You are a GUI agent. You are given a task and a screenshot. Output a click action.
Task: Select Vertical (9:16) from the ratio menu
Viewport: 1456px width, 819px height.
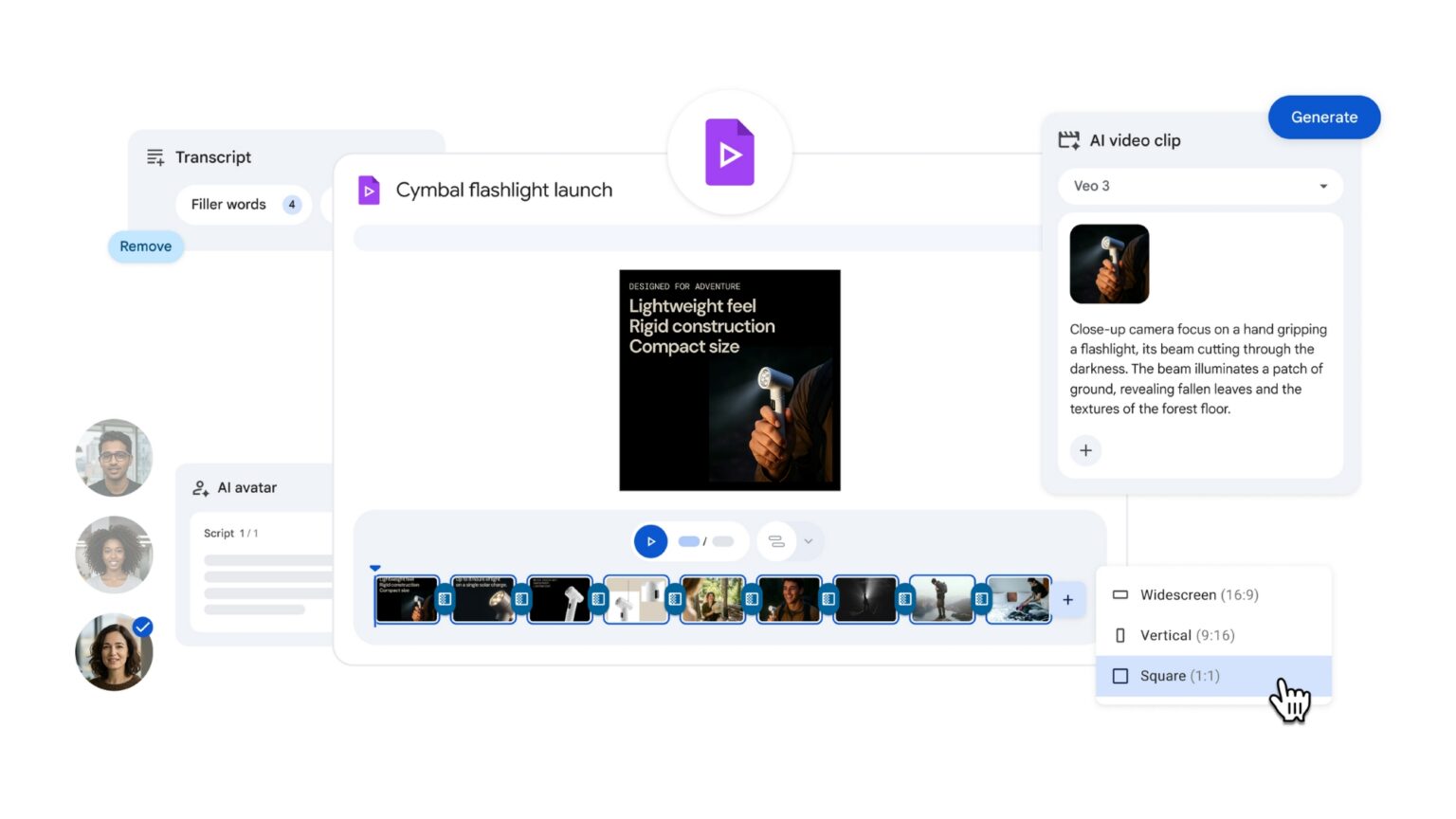click(x=1185, y=635)
